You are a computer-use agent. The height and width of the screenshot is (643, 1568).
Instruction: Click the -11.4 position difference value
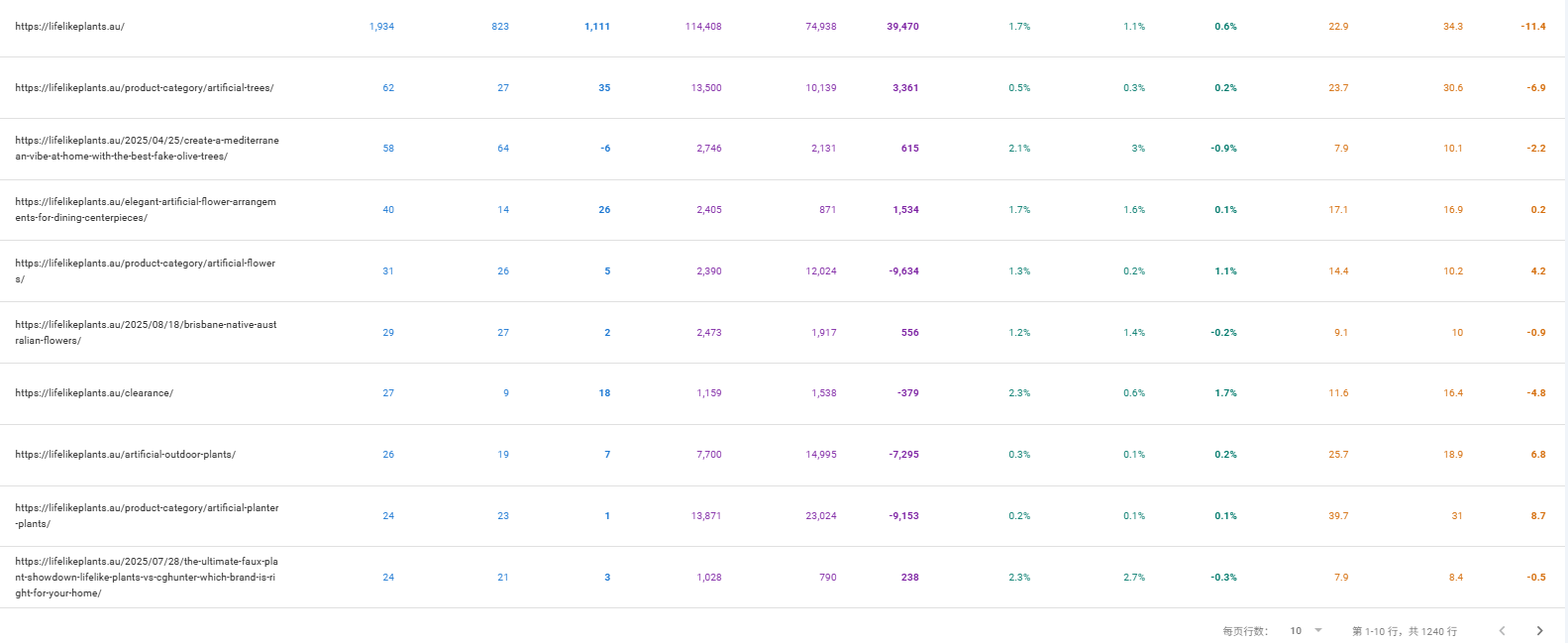click(1533, 27)
